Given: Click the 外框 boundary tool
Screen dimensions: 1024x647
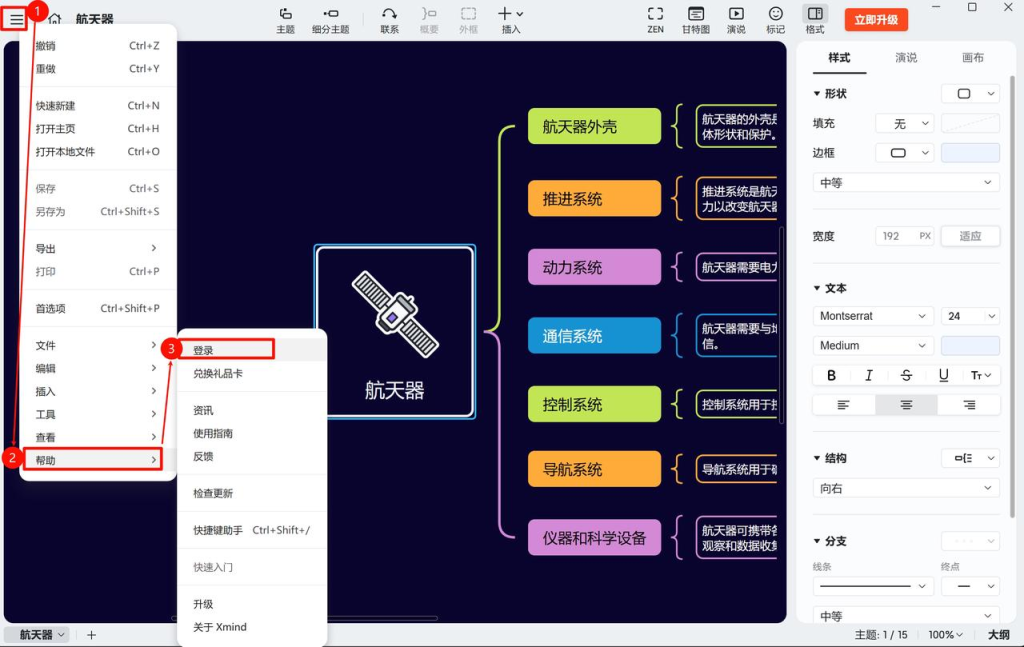Looking at the screenshot, I should click(x=468, y=20).
